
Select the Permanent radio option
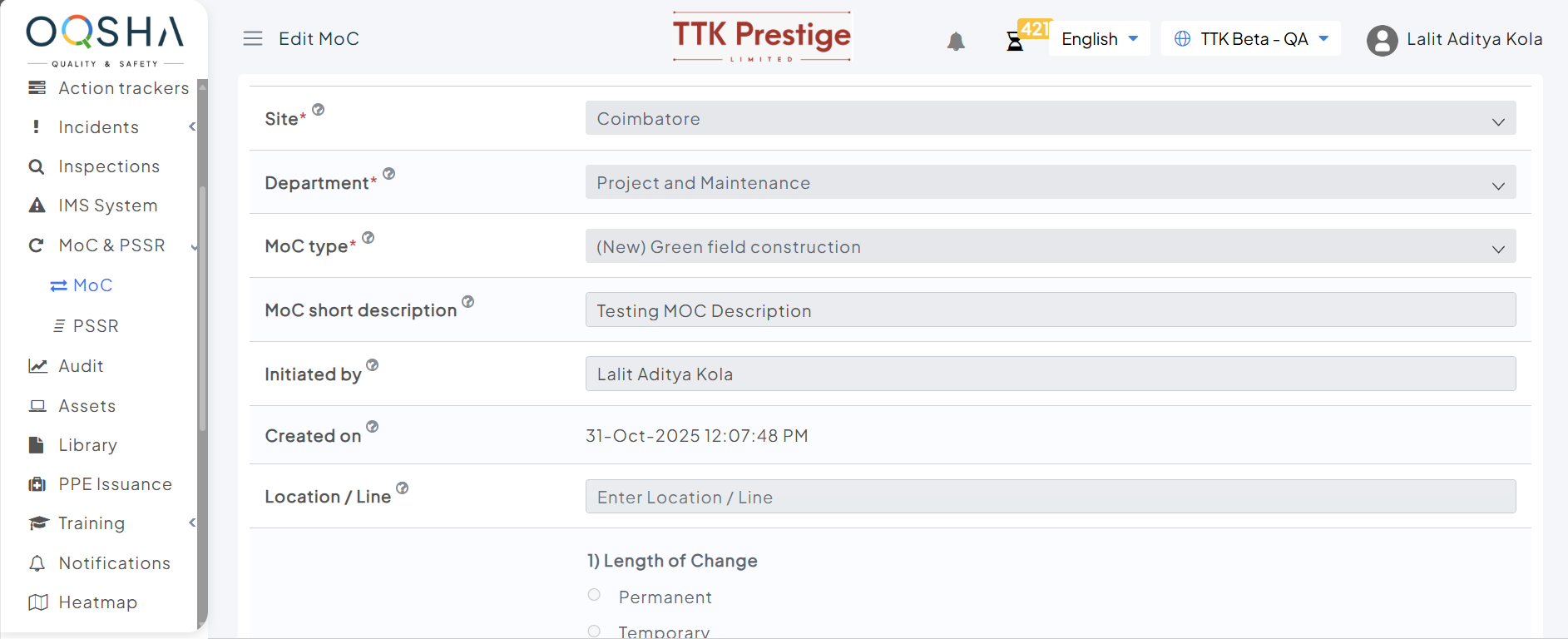594,595
